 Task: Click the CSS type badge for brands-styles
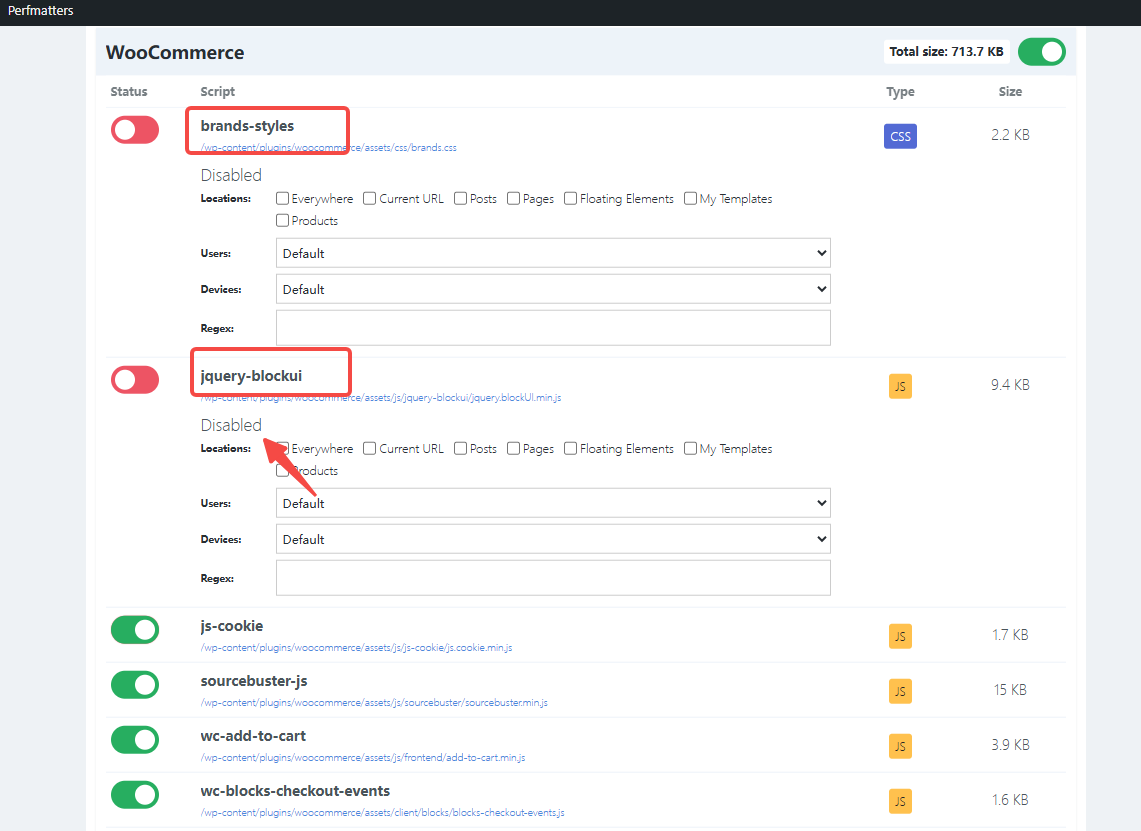click(899, 135)
